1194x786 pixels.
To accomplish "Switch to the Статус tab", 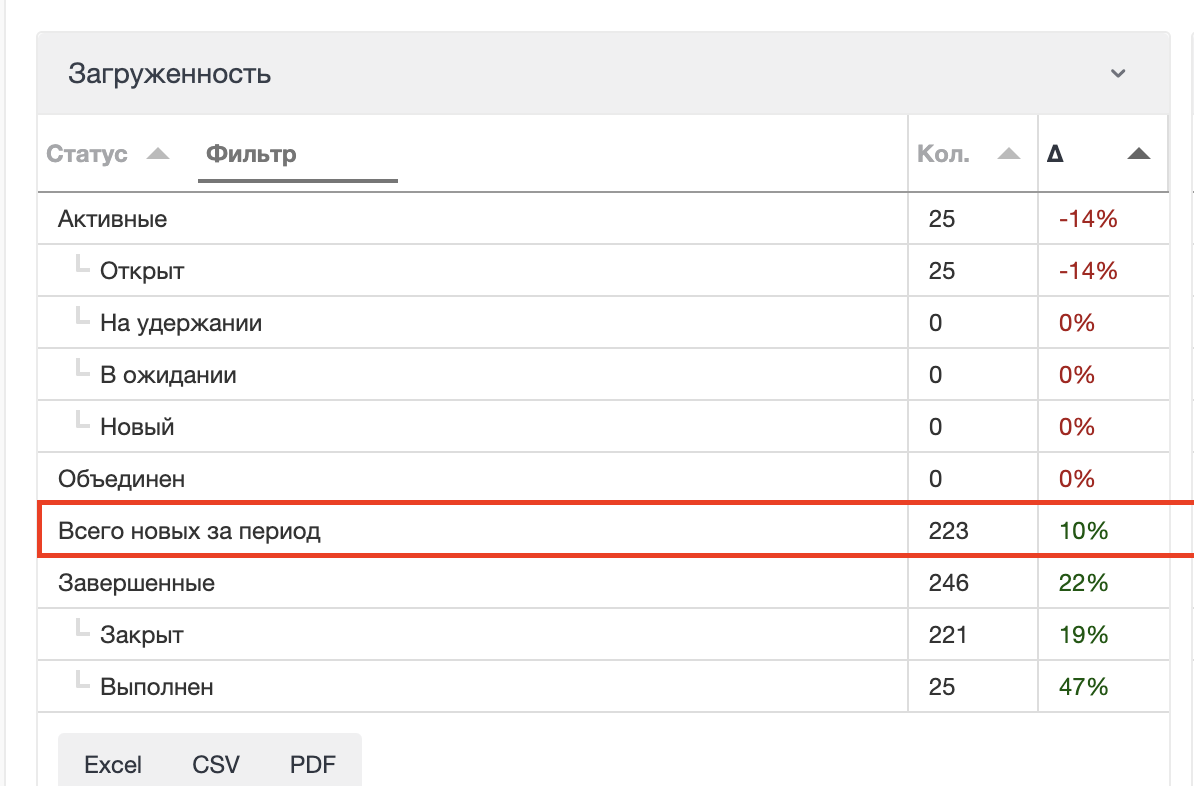I will coord(86,153).
